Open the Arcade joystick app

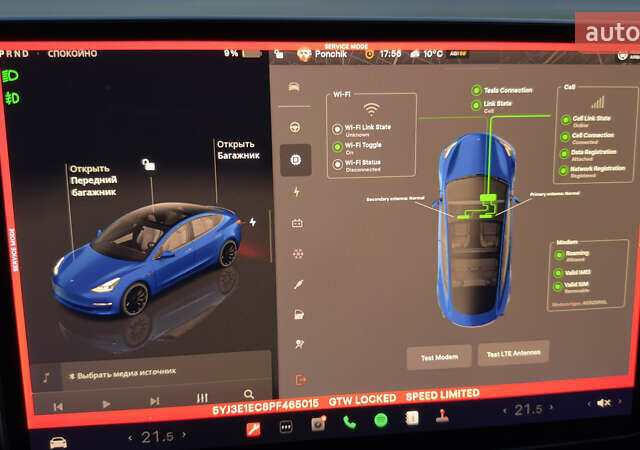pos(442,416)
